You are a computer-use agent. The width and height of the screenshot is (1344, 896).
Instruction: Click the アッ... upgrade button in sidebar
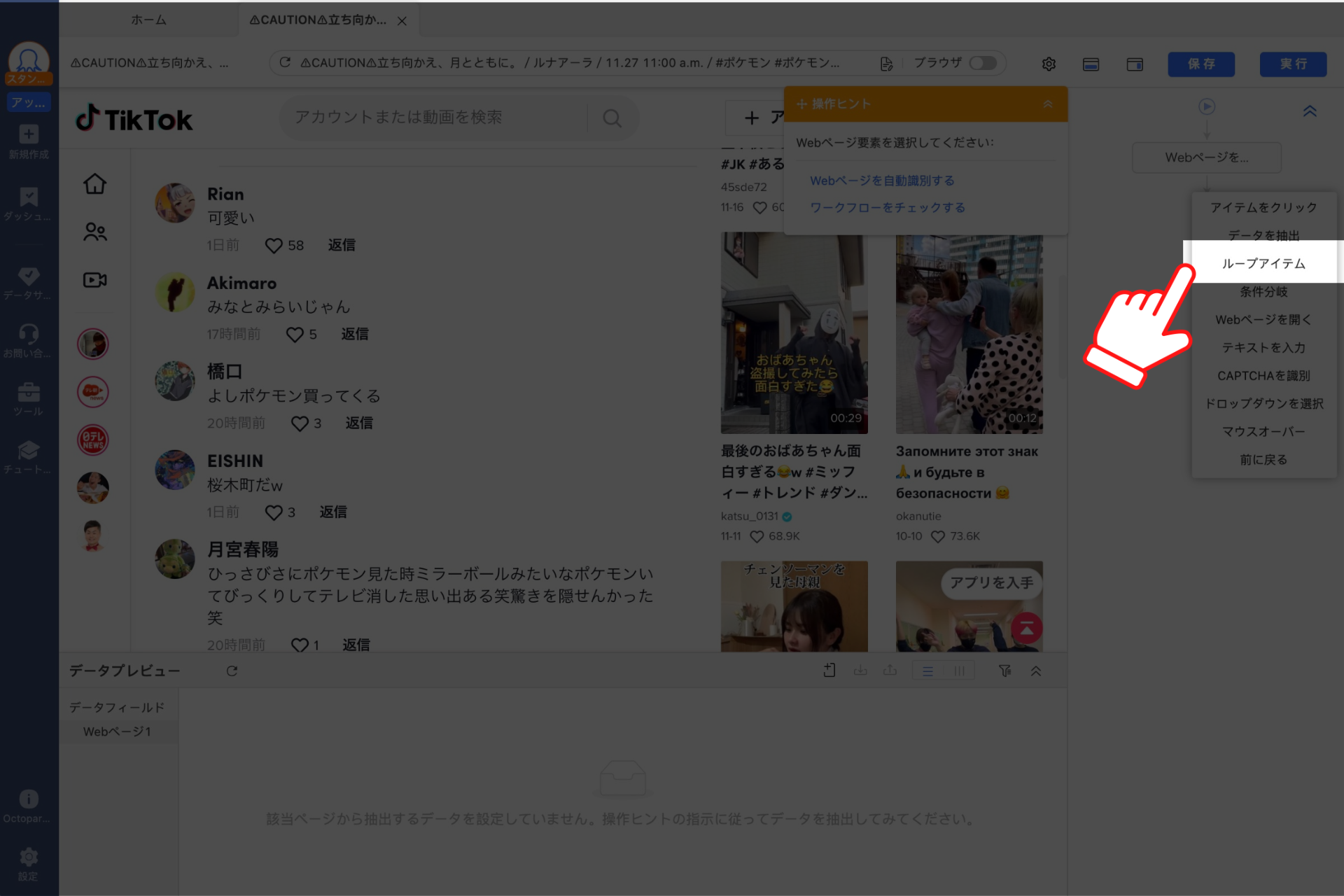click(x=29, y=102)
